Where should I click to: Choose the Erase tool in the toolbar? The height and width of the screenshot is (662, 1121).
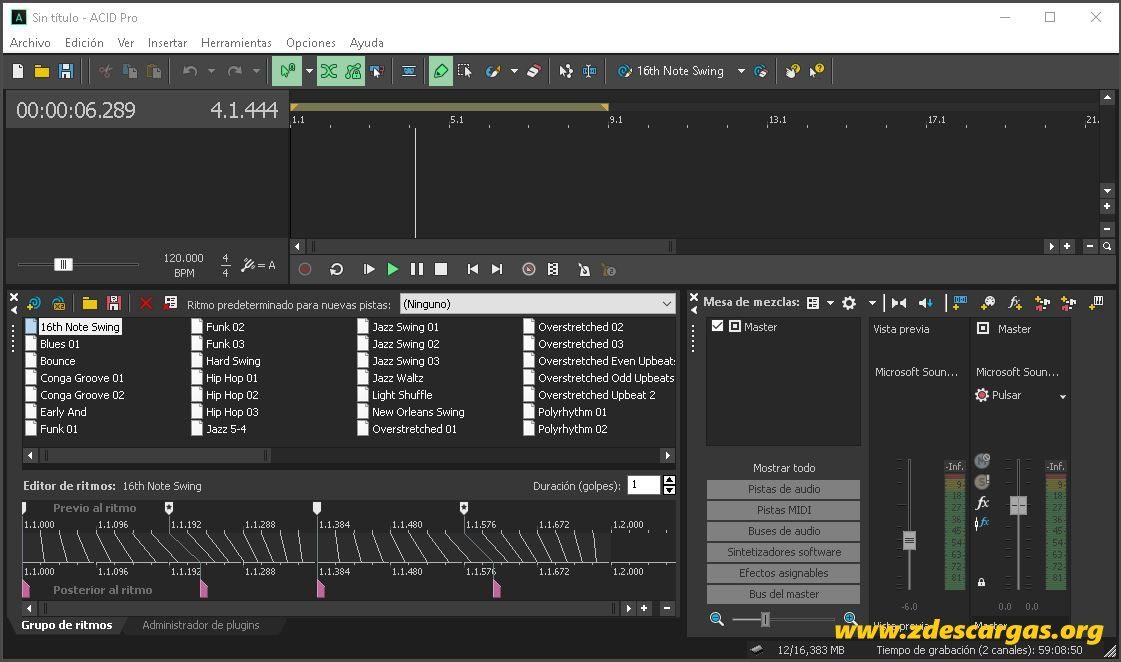(533, 71)
